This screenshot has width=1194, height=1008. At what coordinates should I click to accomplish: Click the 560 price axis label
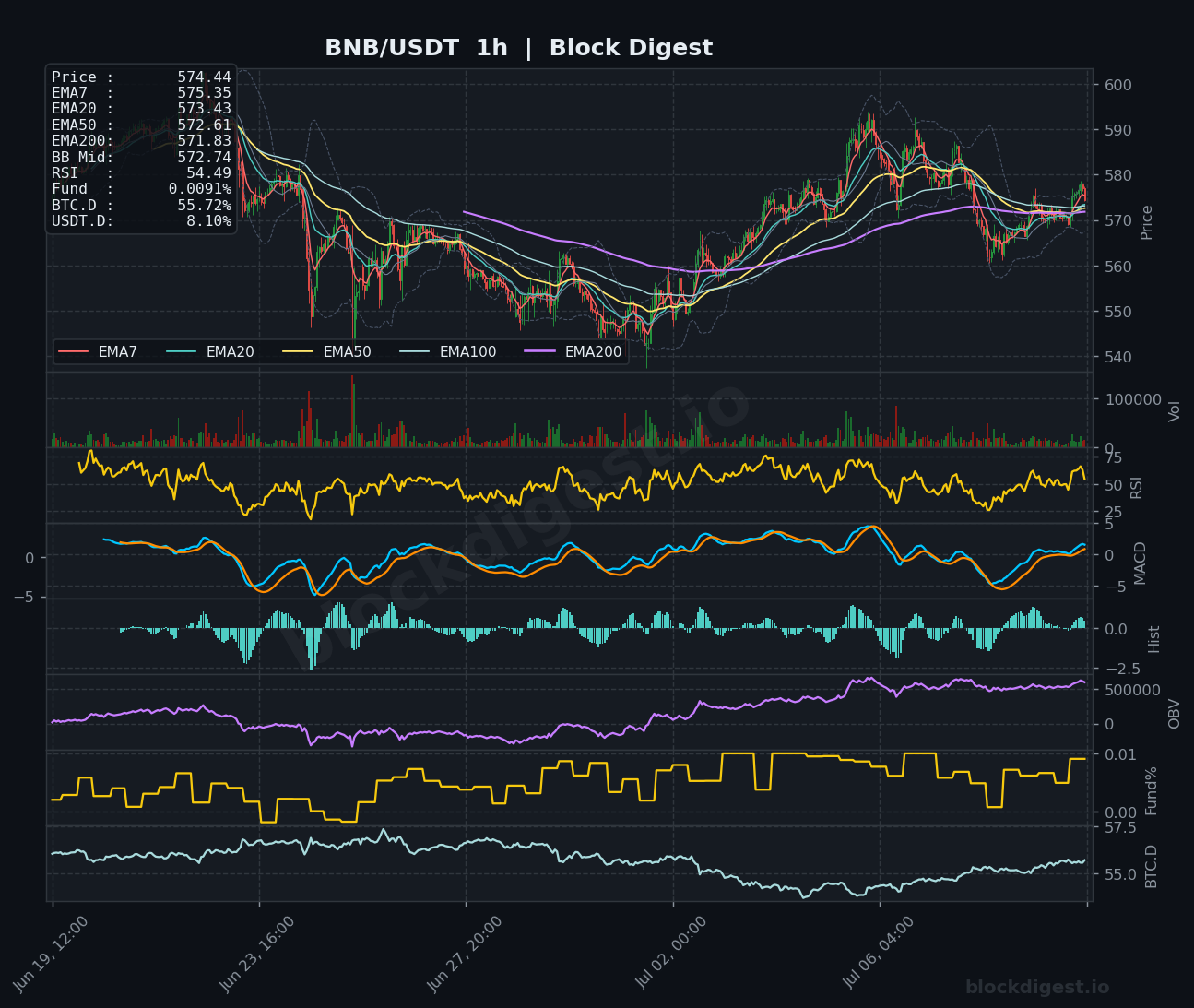(x=1119, y=267)
